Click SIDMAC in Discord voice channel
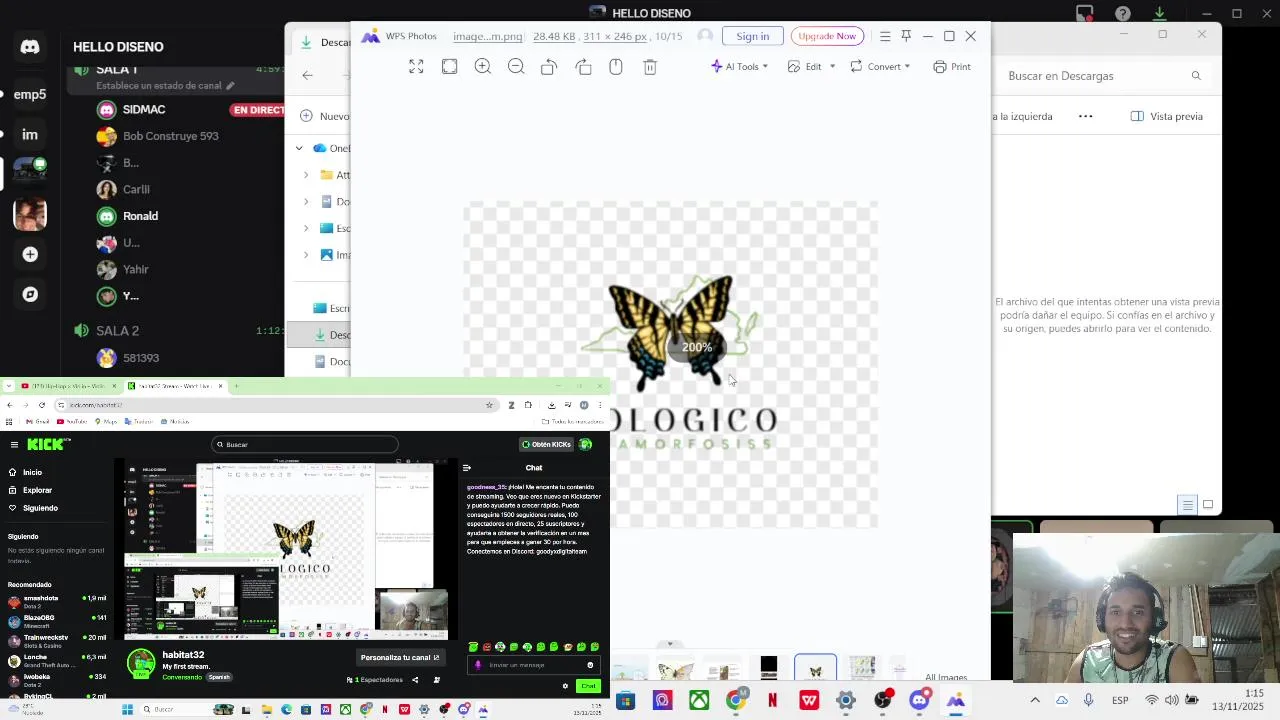 coord(144,109)
